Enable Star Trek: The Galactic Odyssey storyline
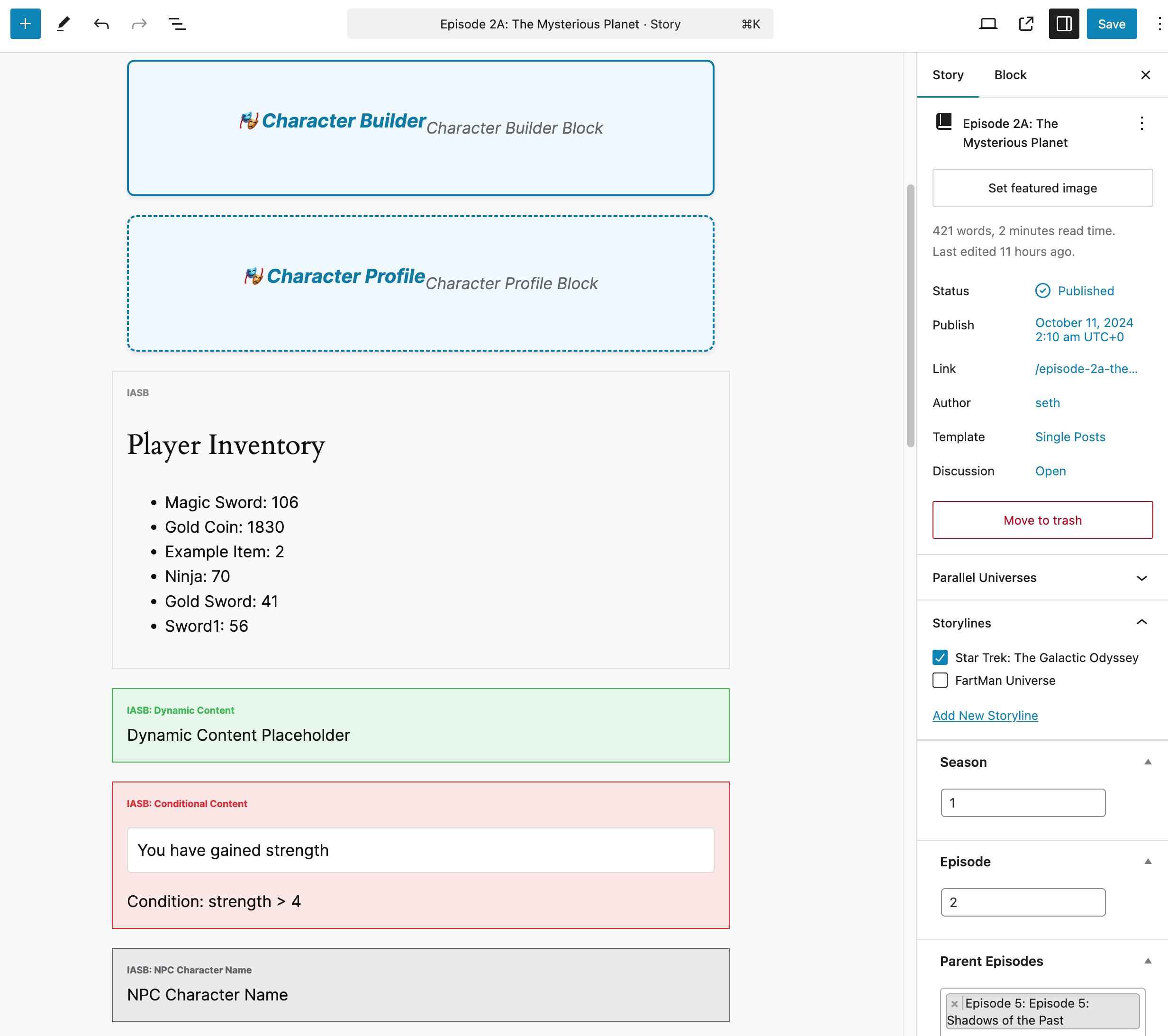The width and height of the screenshot is (1168, 1036). pos(940,658)
